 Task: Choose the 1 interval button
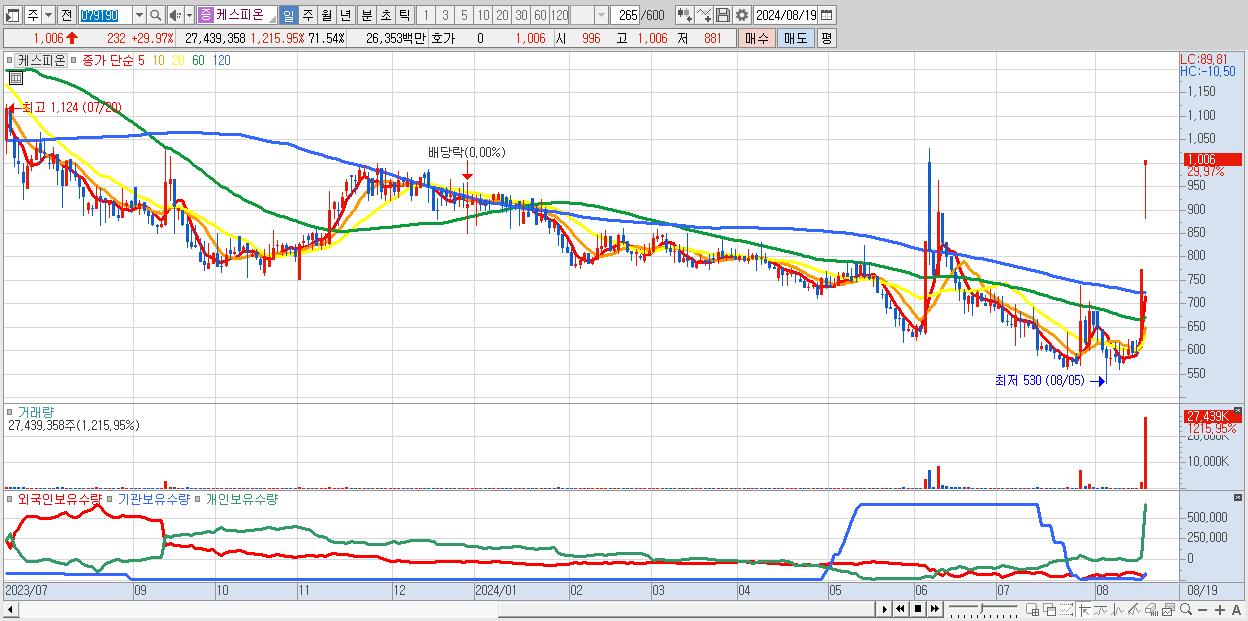(x=426, y=15)
